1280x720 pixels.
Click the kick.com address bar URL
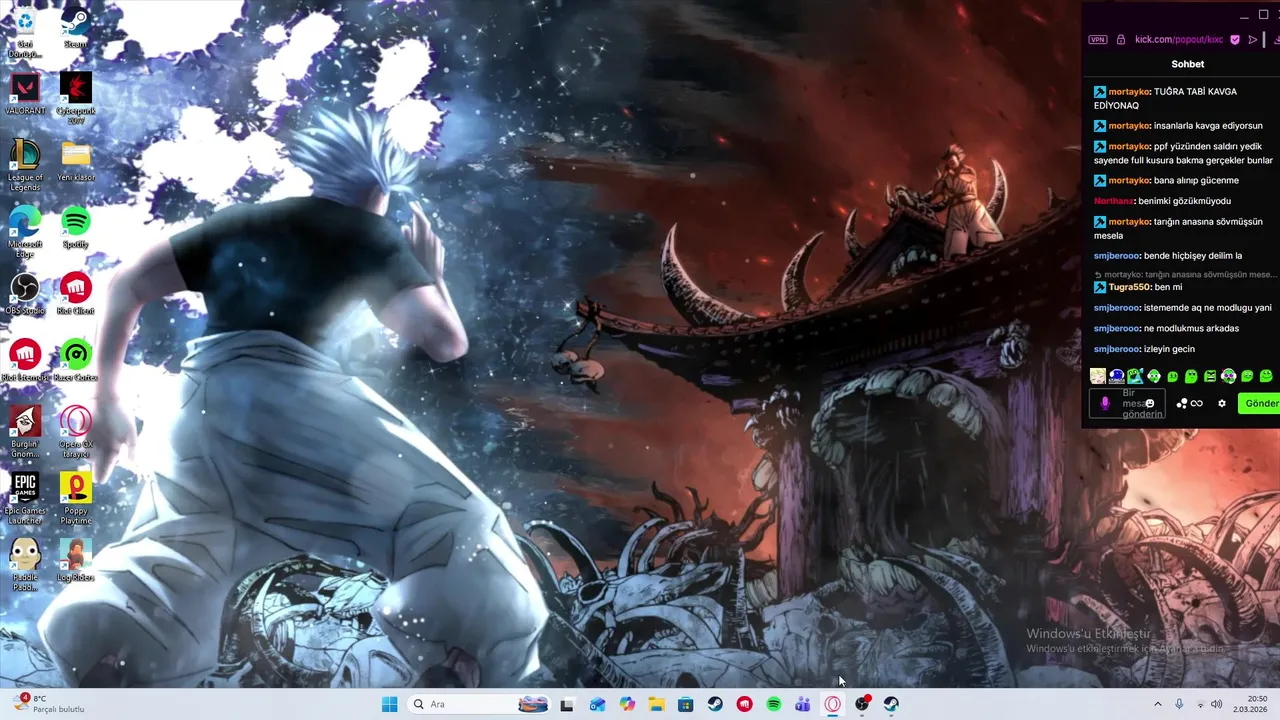pyautogui.click(x=1179, y=39)
